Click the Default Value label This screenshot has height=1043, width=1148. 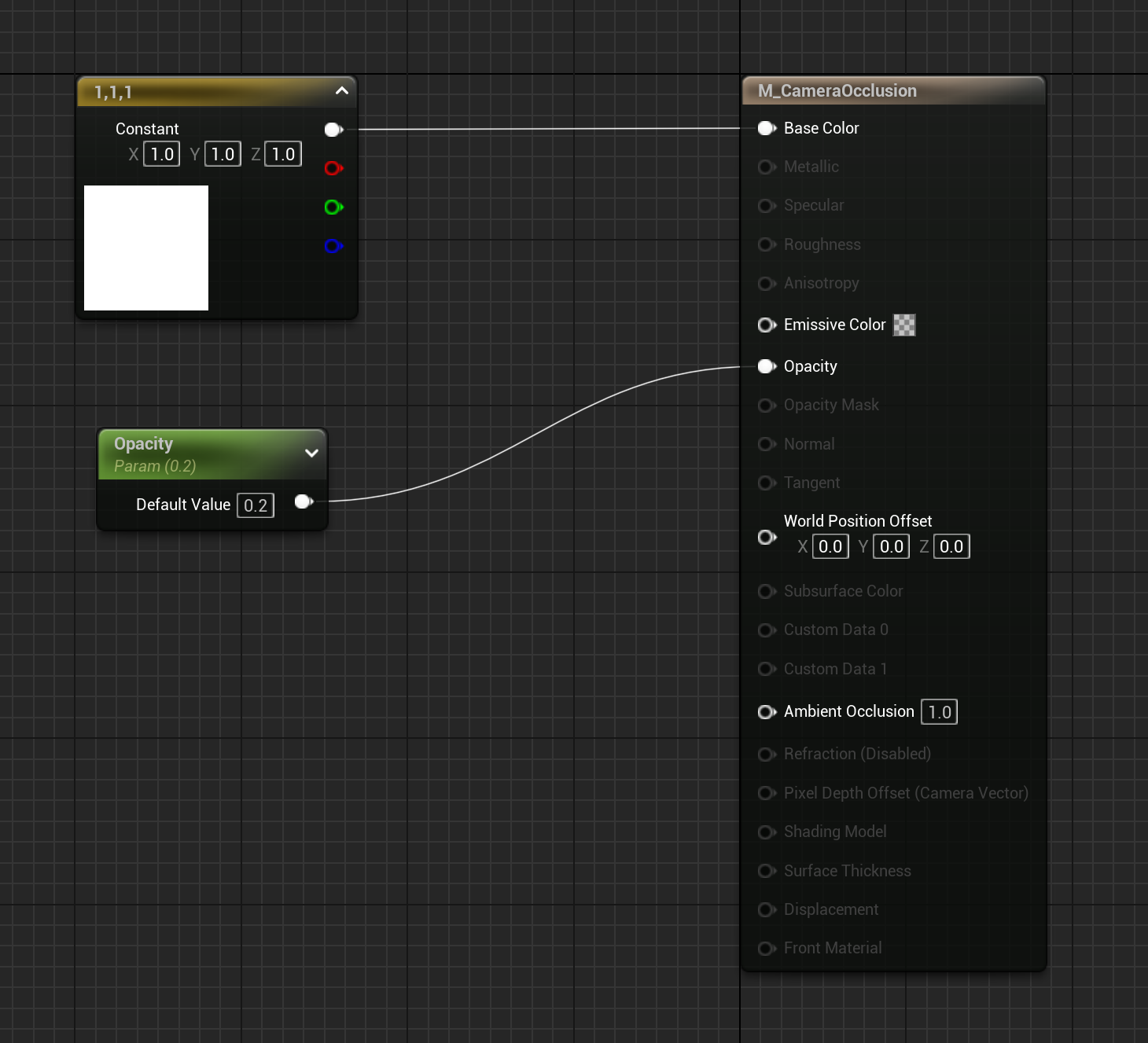[183, 505]
